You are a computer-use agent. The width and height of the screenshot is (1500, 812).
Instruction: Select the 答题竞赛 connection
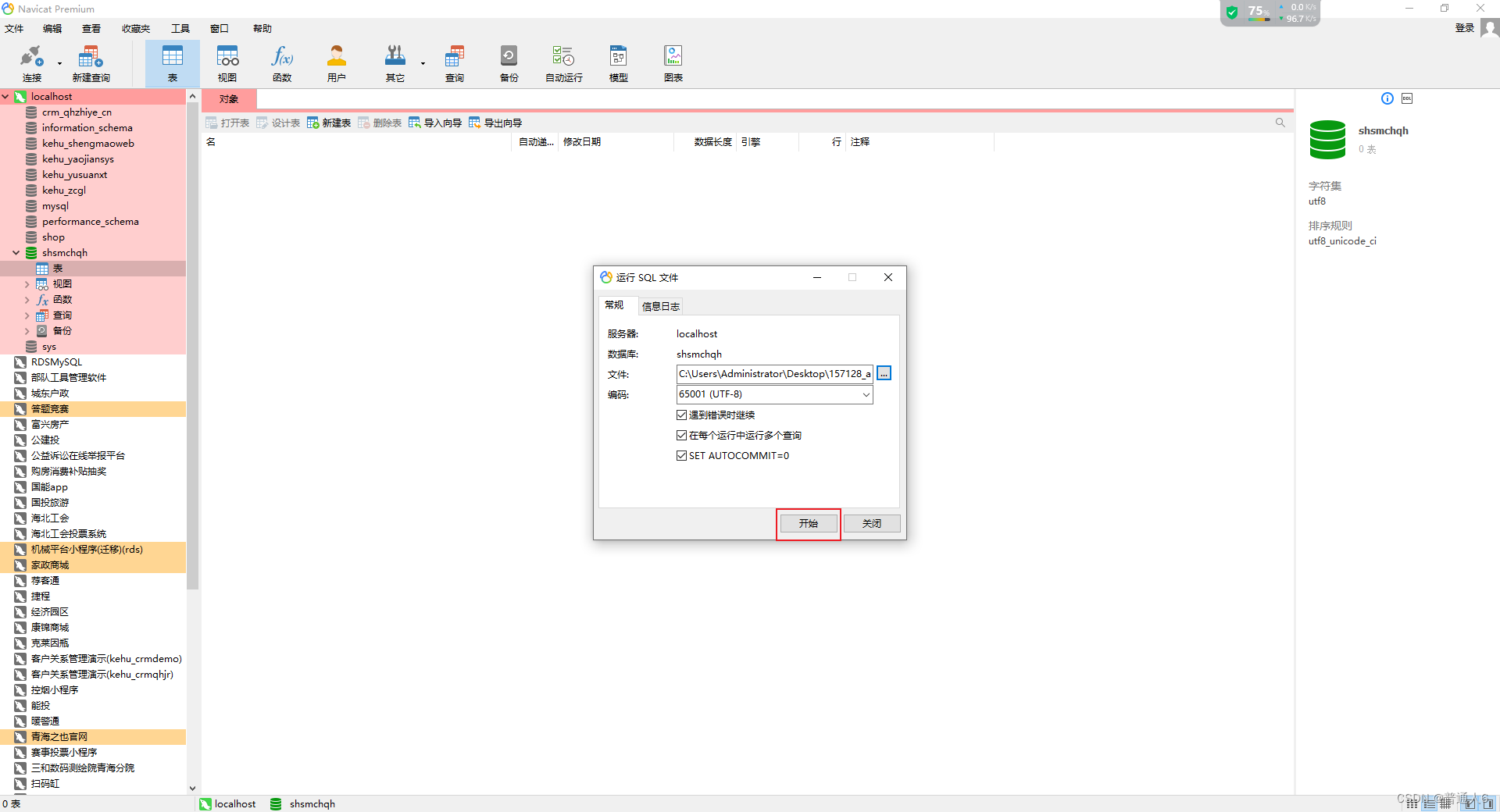[50, 409]
